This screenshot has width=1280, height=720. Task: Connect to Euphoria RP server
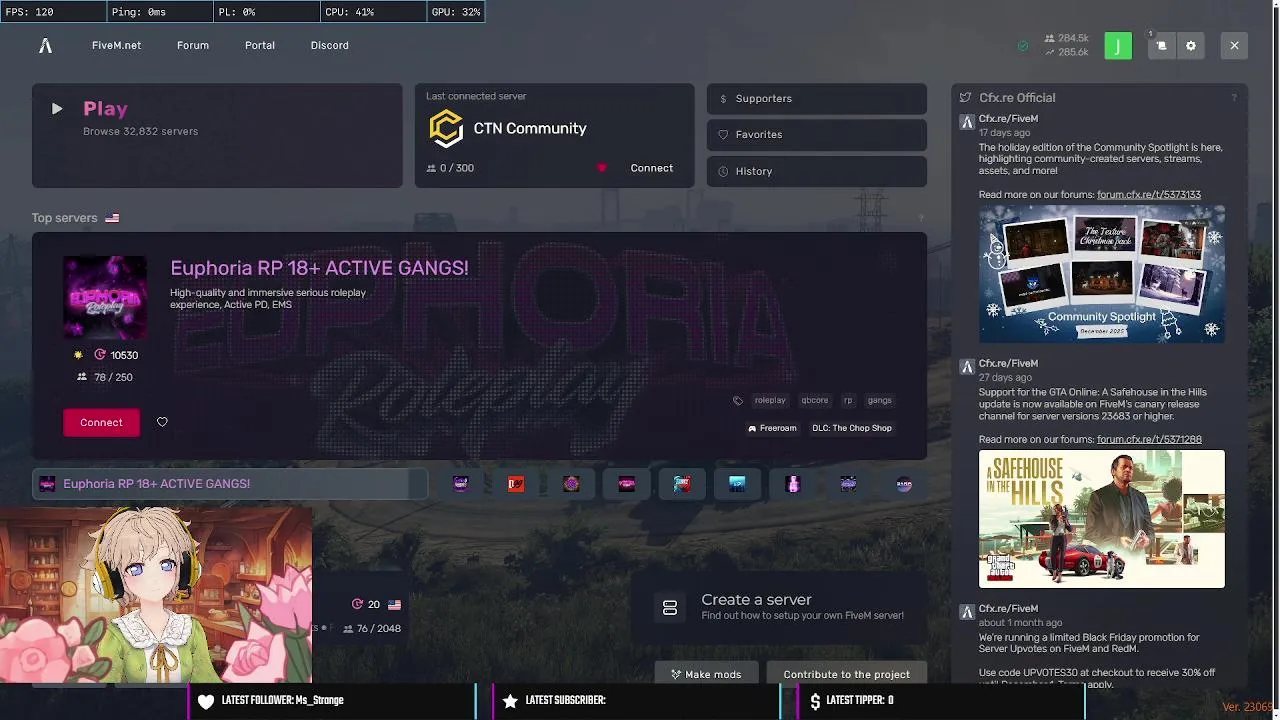pos(101,422)
